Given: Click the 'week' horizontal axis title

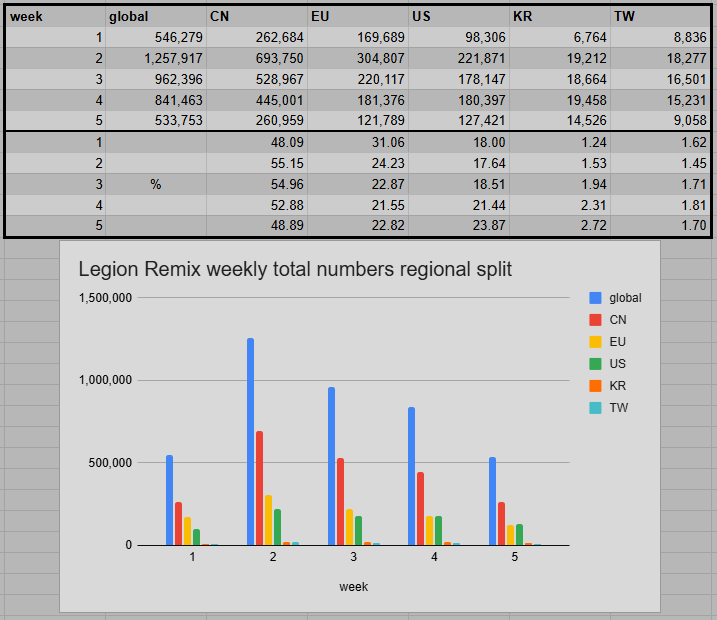Looking at the screenshot, I should coord(353,587).
